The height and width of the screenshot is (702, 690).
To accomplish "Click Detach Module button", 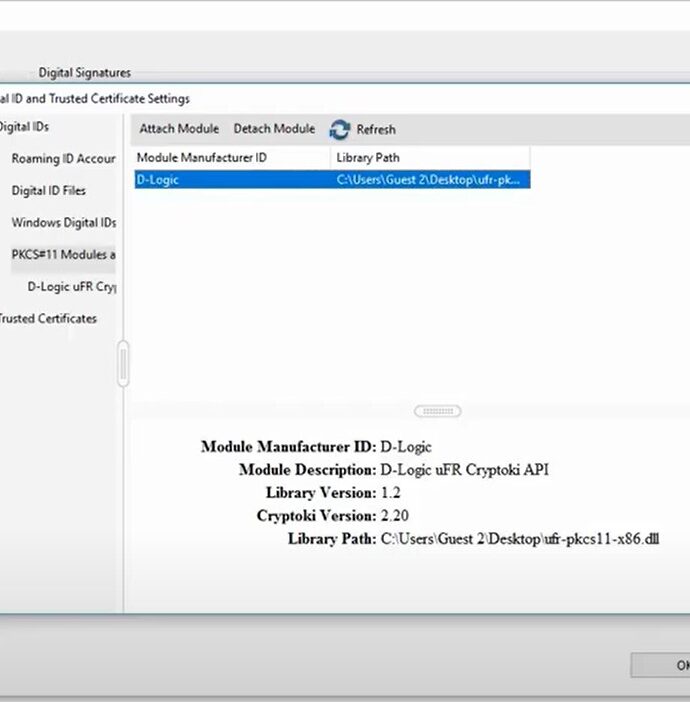I will click(274, 129).
